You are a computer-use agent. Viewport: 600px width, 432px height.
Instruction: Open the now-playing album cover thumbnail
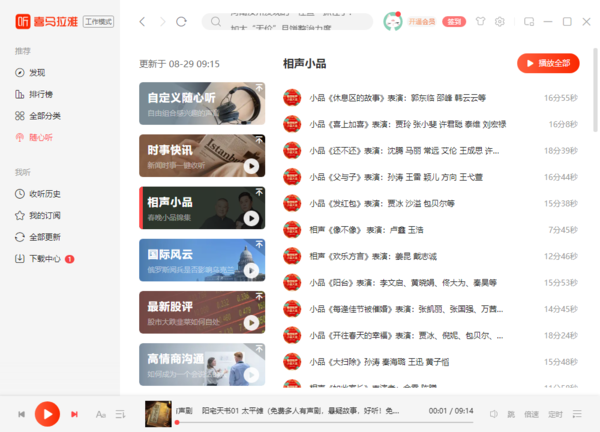158,414
